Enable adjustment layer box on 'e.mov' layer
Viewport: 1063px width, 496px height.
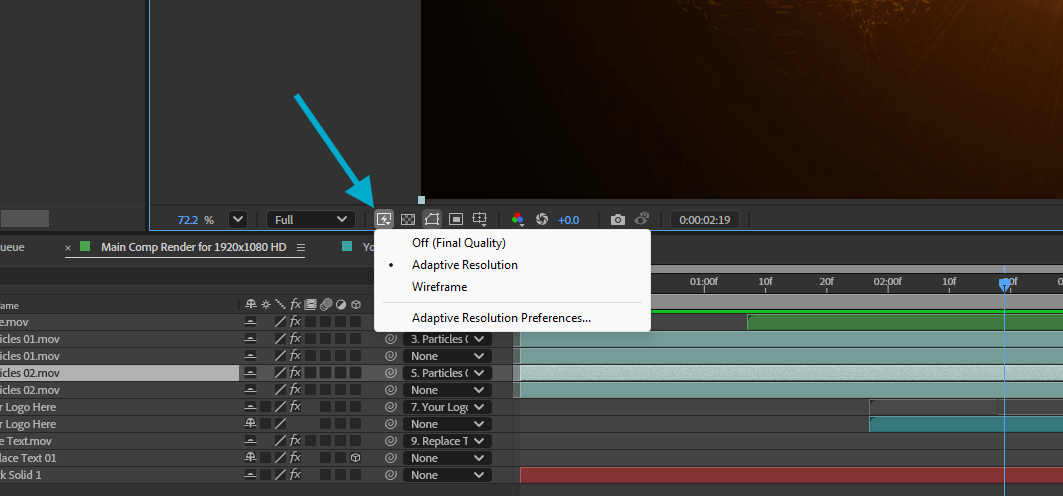tap(340, 322)
